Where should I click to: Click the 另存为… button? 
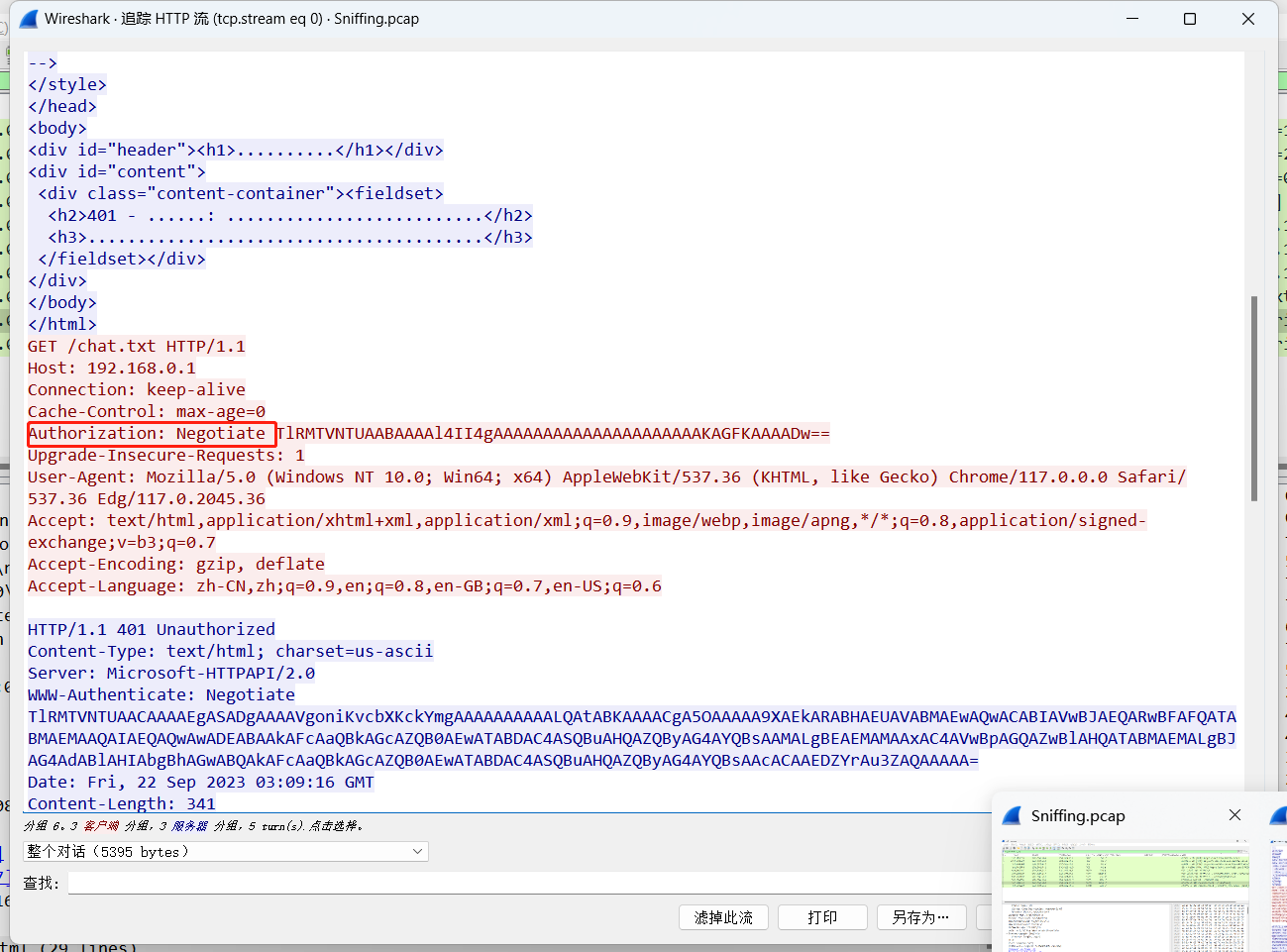921,917
